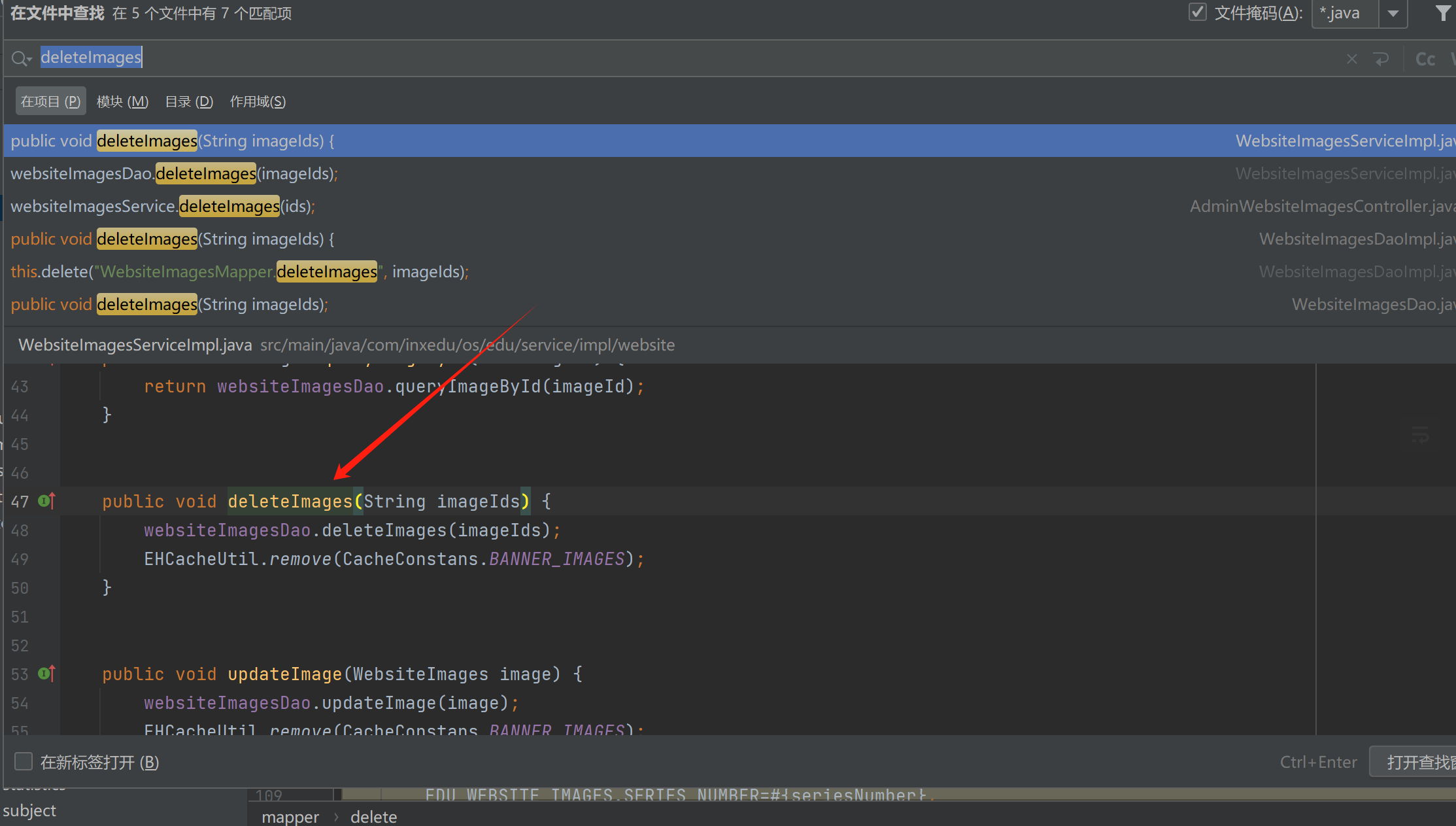Viewport: 1456px width, 826px height.
Task: Click BANNER_IMAGES constant on line 49
Action: (557, 559)
